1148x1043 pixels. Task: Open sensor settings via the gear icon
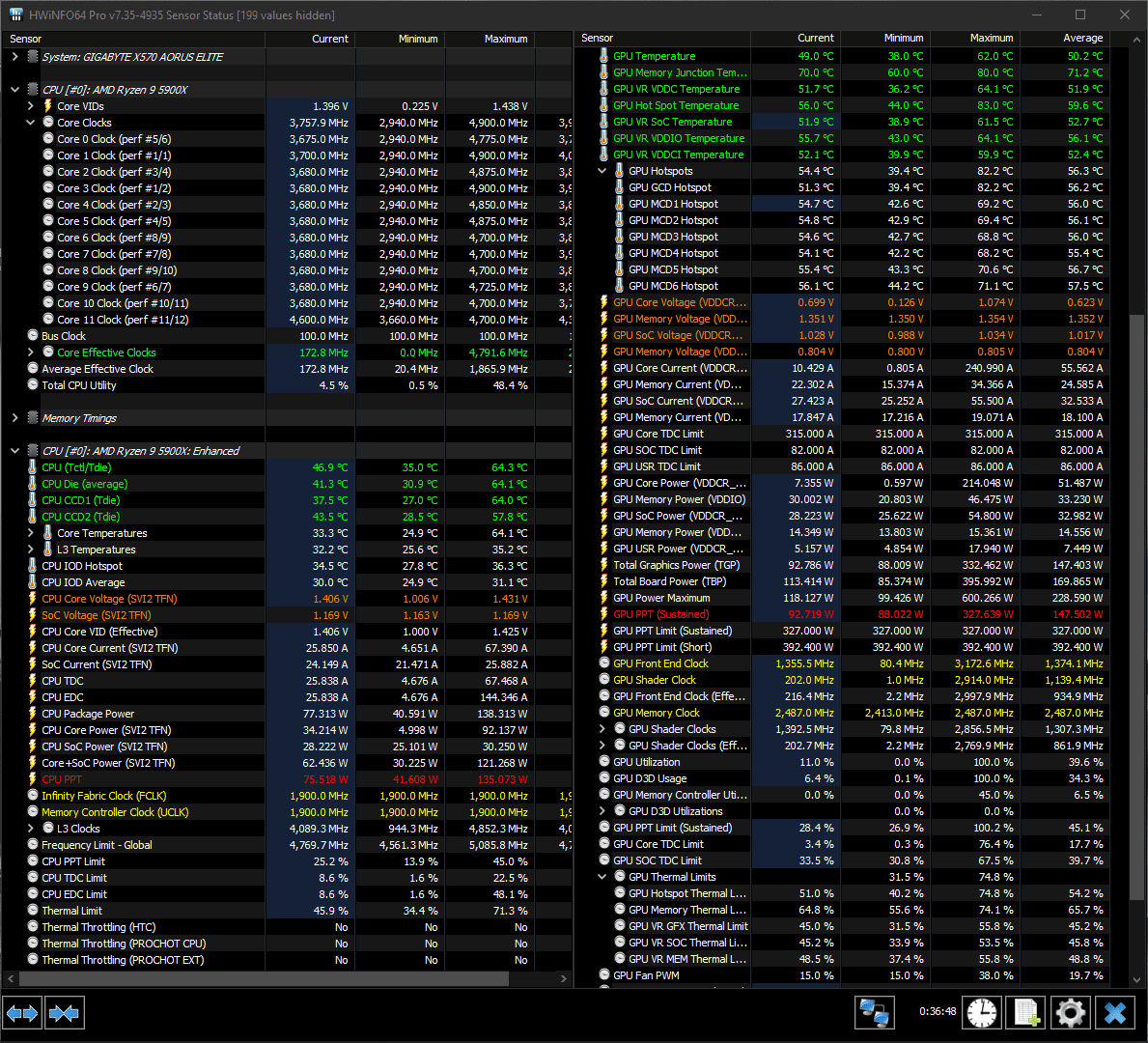[1071, 1014]
